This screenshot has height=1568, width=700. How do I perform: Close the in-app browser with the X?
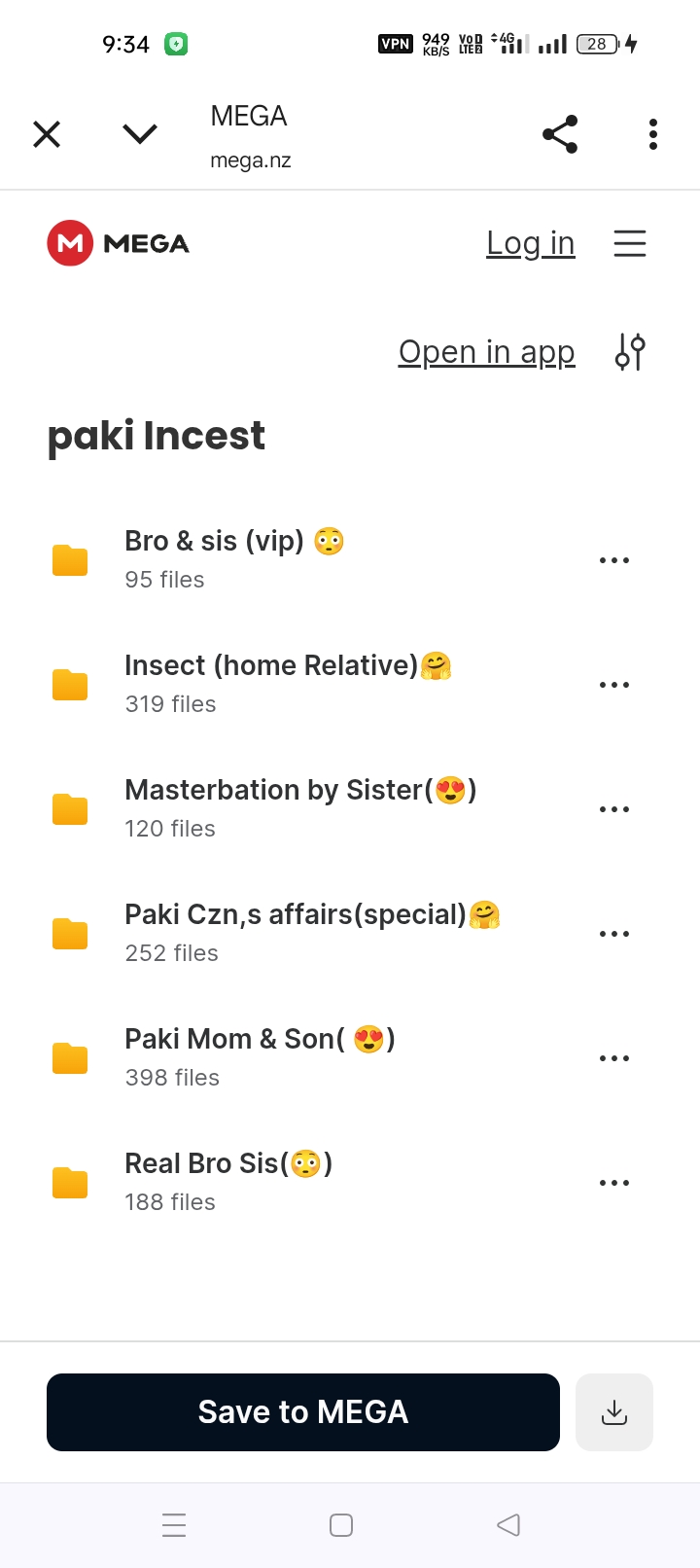[47, 134]
